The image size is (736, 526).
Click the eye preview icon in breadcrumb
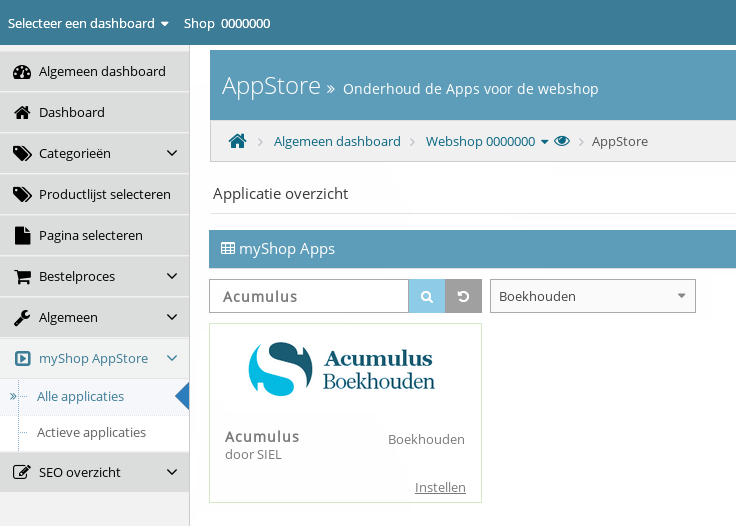pyautogui.click(x=562, y=141)
